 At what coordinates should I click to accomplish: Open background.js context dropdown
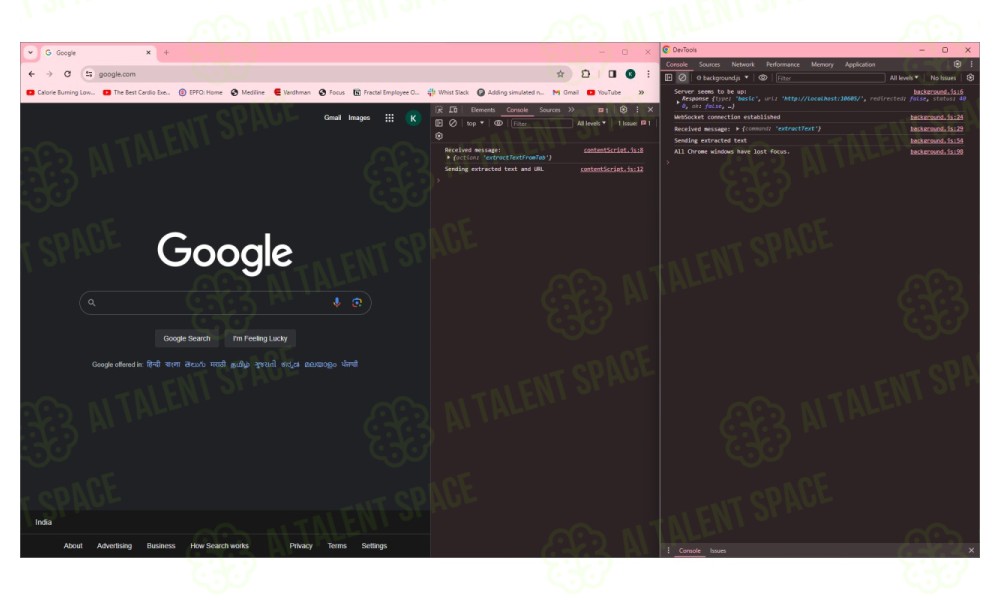[722, 78]
